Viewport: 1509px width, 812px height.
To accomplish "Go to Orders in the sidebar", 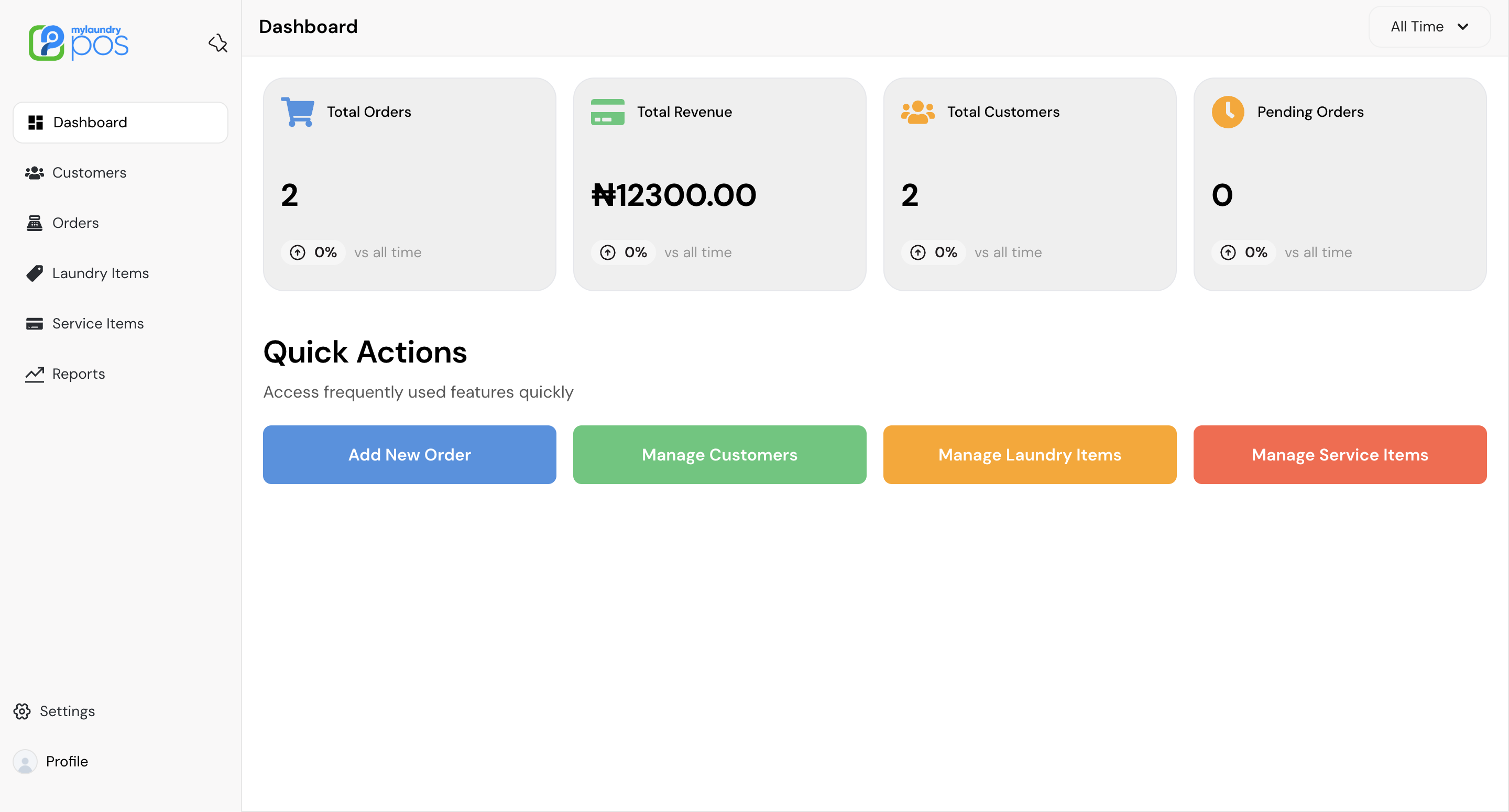I will 75,223.
